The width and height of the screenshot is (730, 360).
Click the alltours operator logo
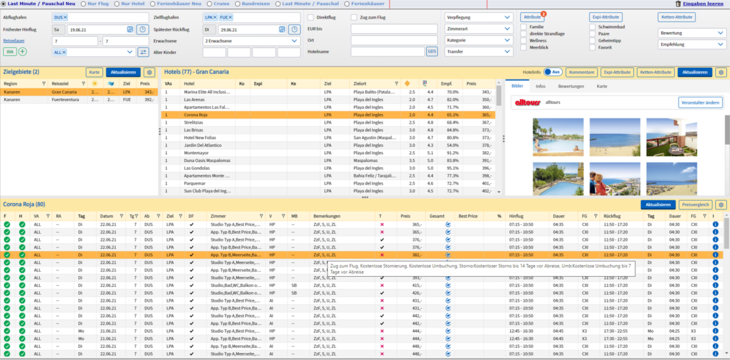click(527, 102)
